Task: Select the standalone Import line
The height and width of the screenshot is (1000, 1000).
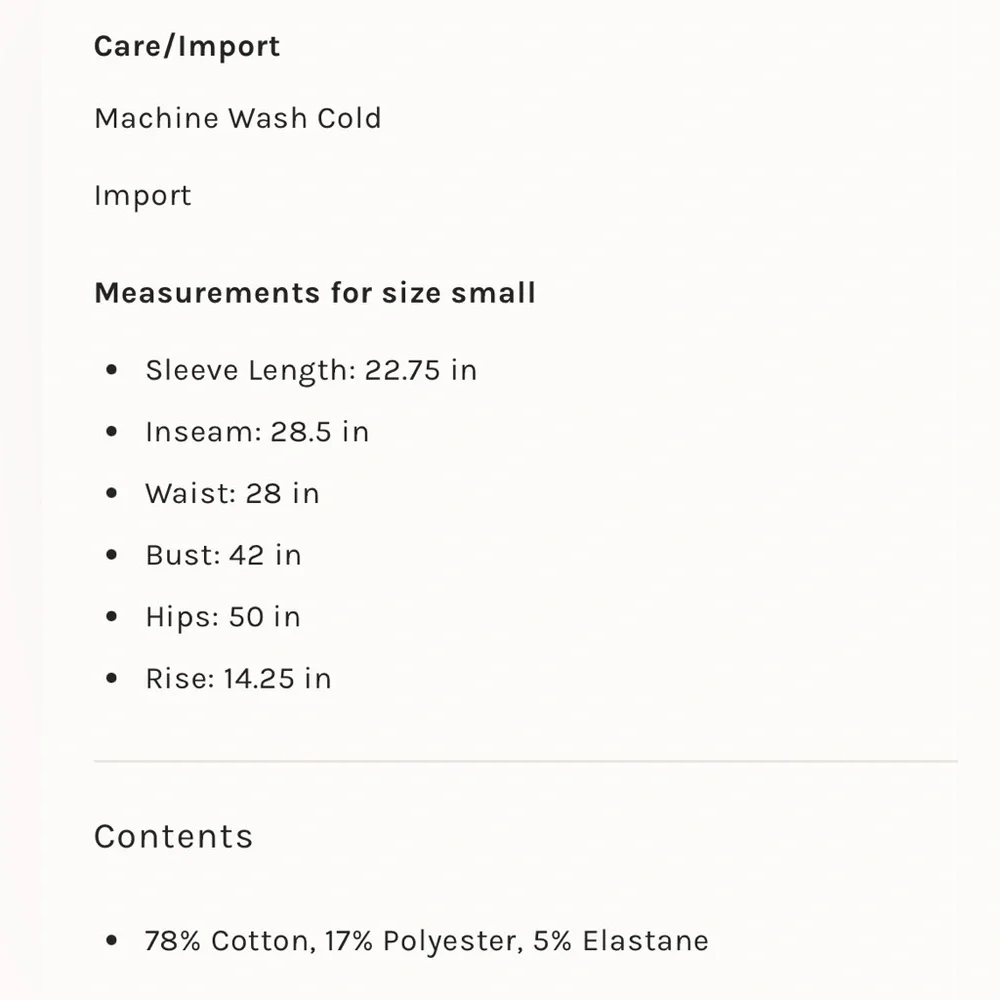Action: (x=143, y=195)
